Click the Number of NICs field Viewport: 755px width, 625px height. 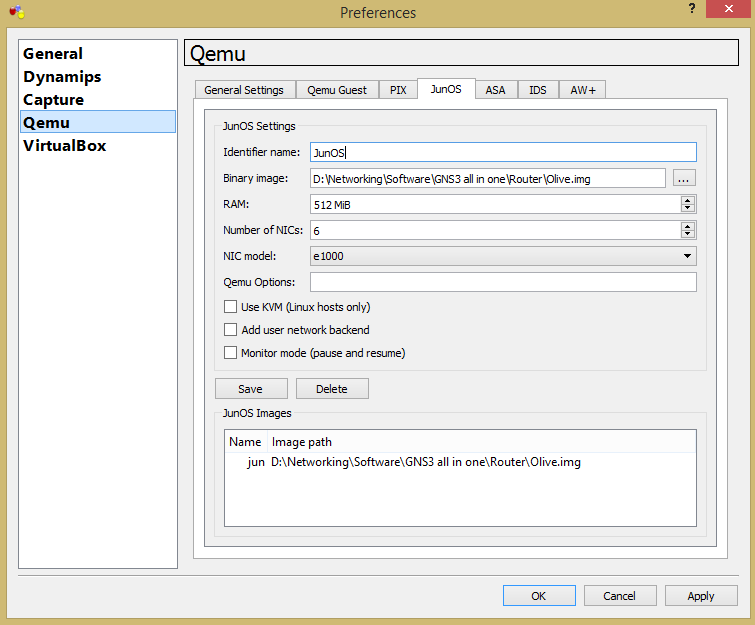pos(495,230)
